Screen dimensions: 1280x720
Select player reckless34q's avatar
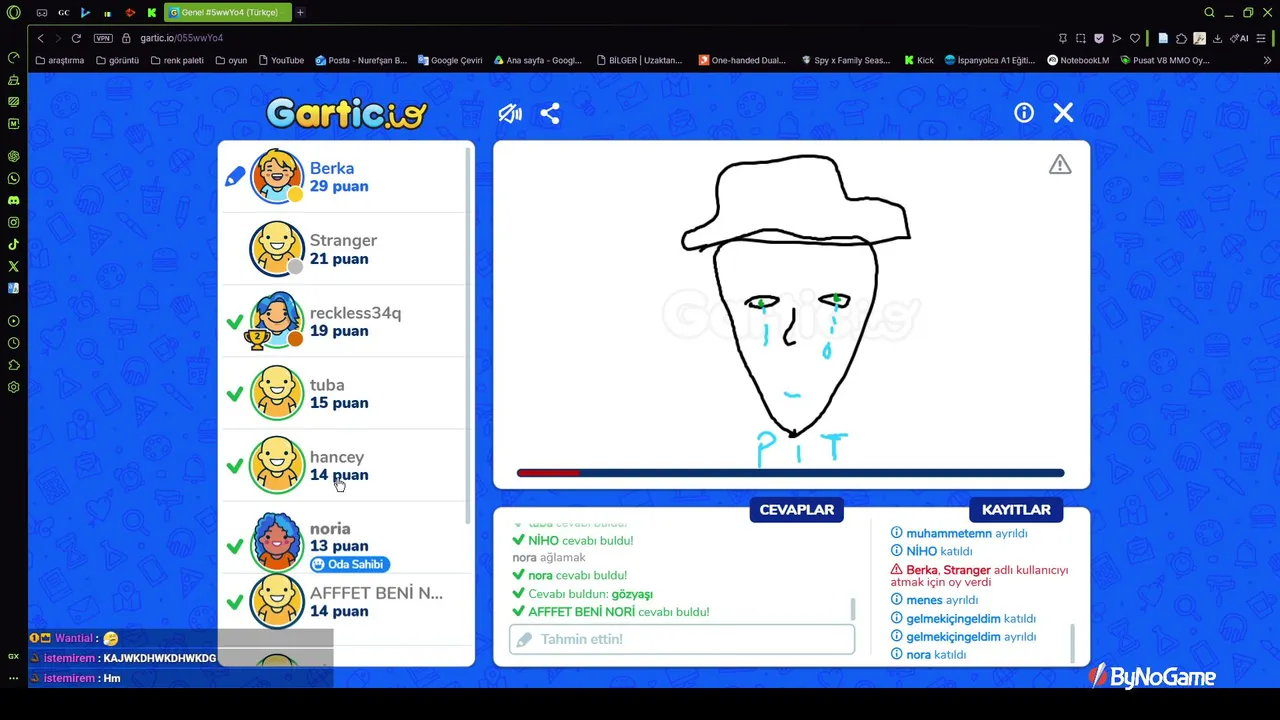click(x=277, y=320)
